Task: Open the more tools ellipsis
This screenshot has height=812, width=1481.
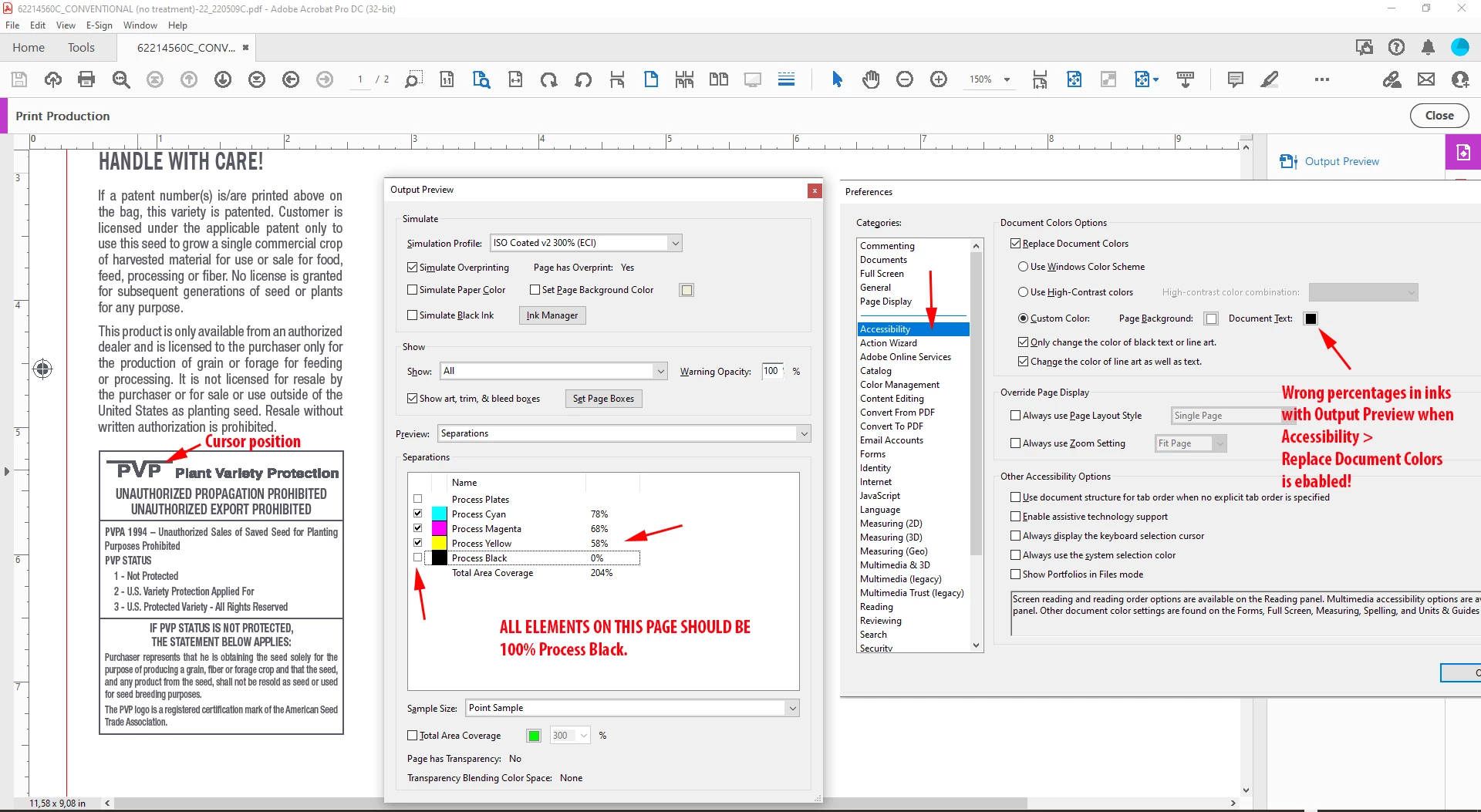Action: (x=1322, y=79)
